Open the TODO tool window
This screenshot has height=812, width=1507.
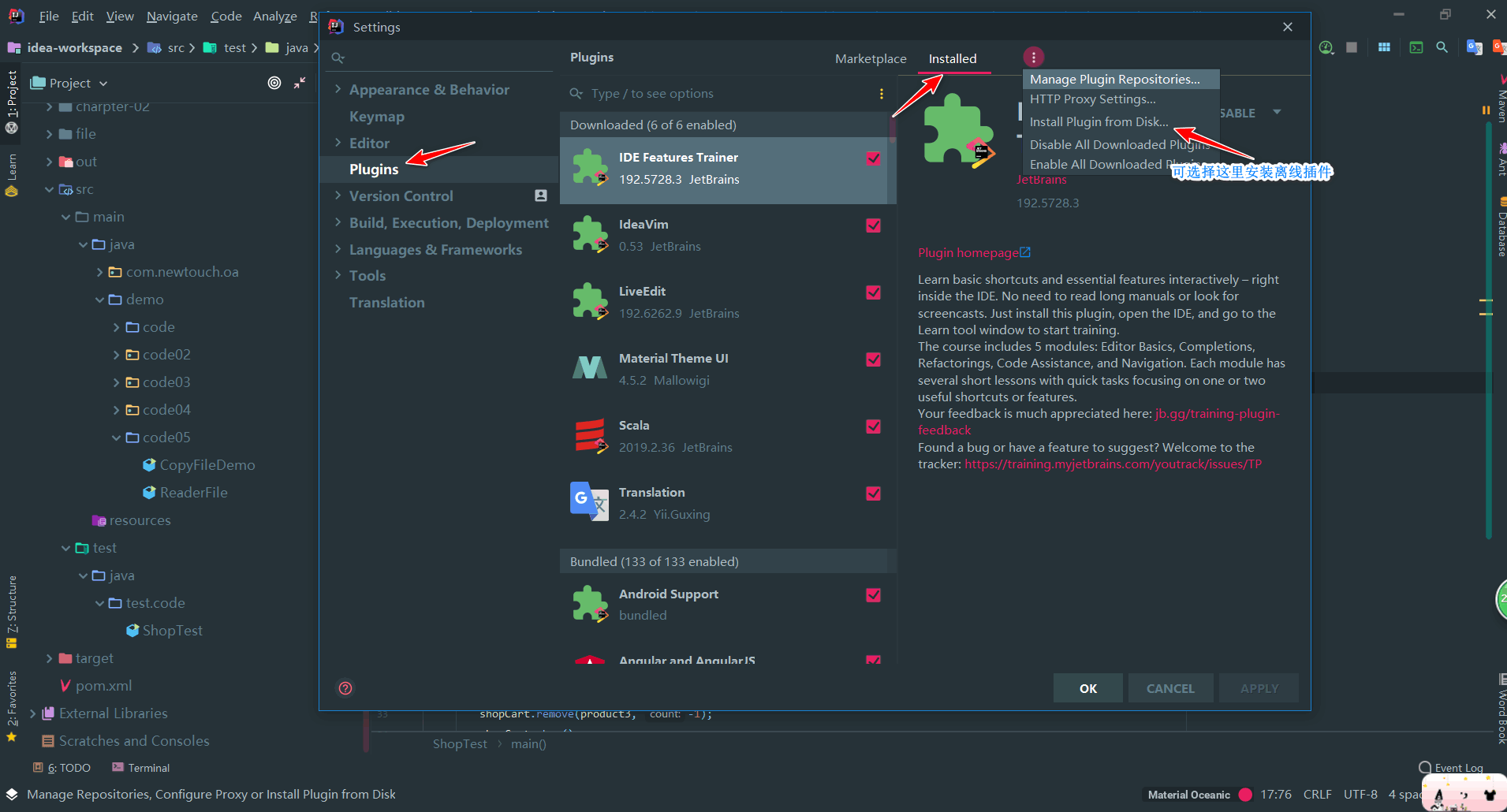[62, 768]
